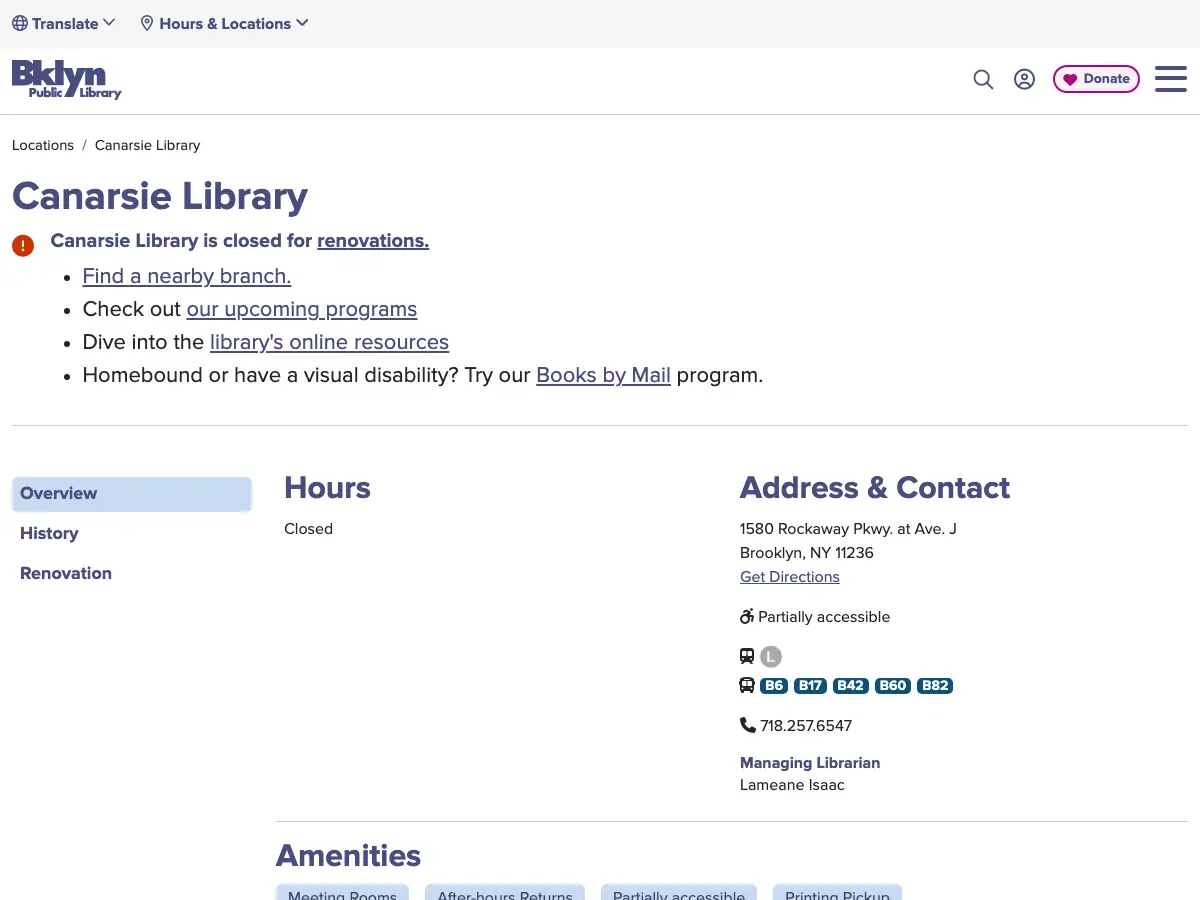The image size is (1200, 900).
Task: Open the search magnifier icon
Action: point(983,79)
